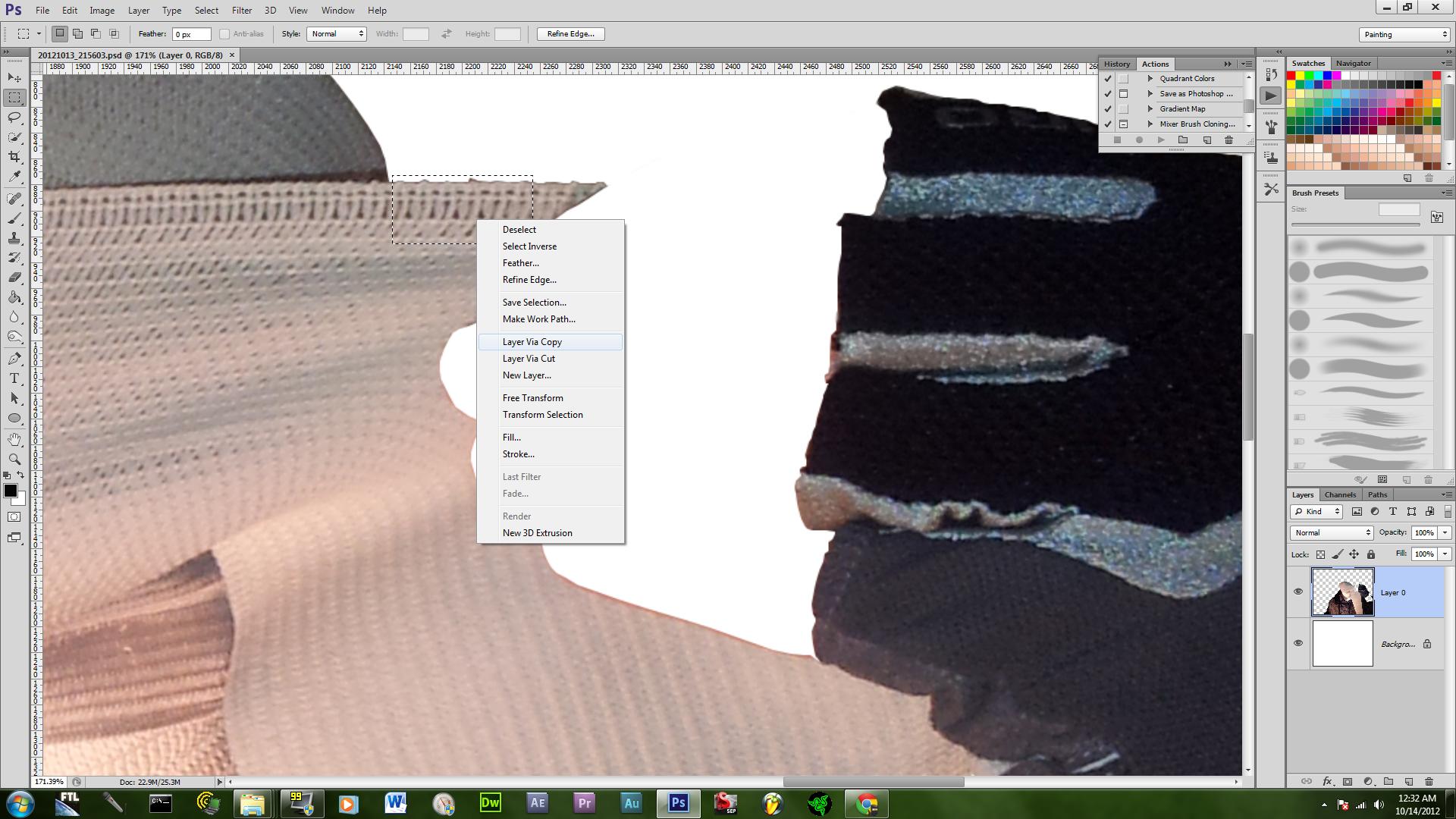This screenshot has width=1456, height=819.
Task: Switch to the Channels tab
Action: (x=1340, y=494)
